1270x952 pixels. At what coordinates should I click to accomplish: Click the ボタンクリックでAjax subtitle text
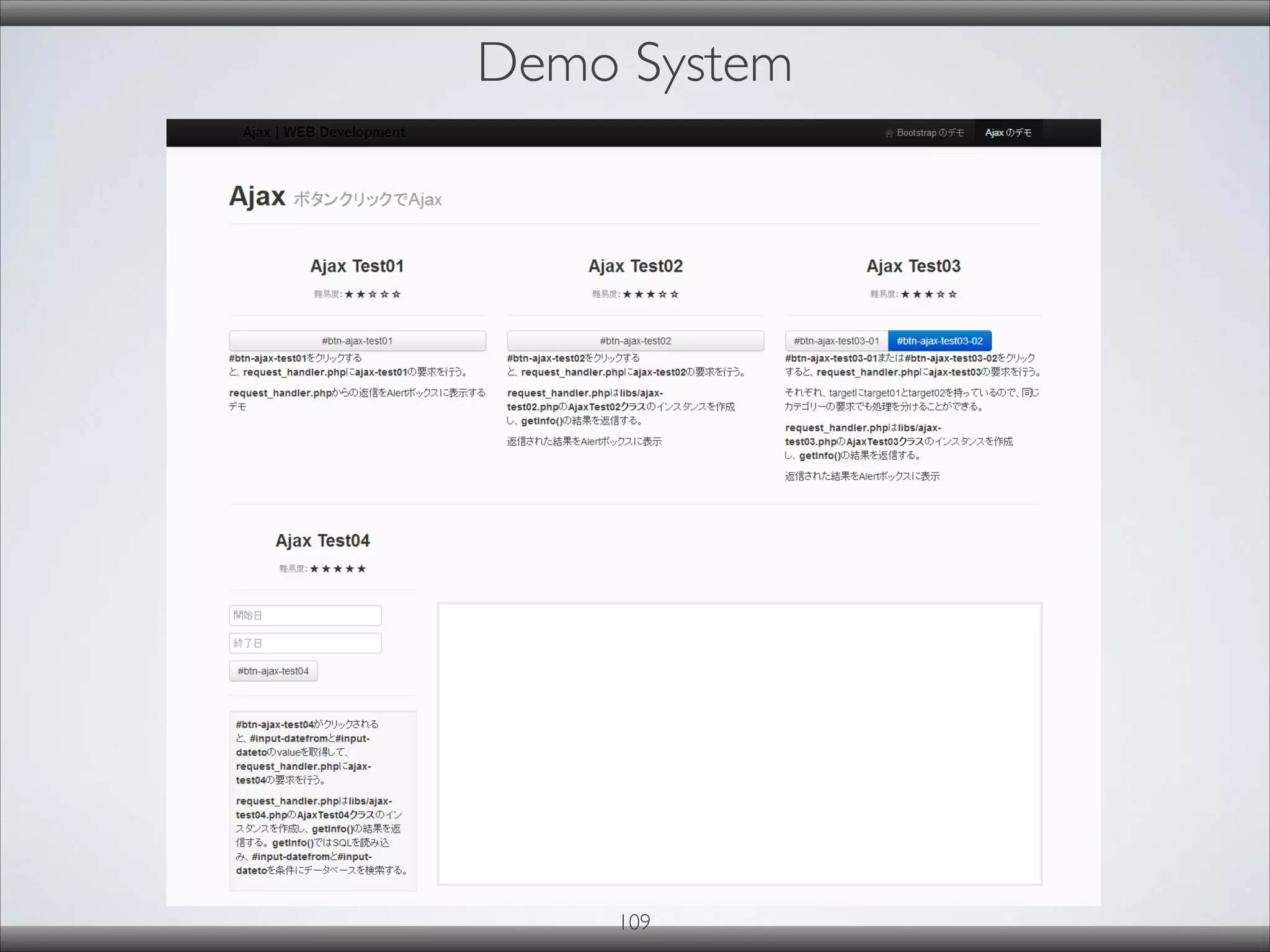367,200
